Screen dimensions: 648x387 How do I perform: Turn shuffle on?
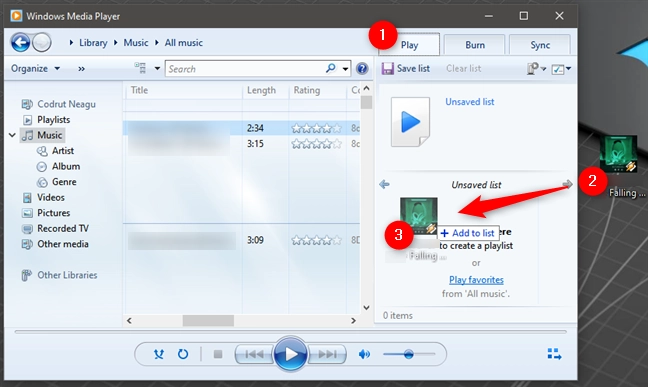coord(159,354)
